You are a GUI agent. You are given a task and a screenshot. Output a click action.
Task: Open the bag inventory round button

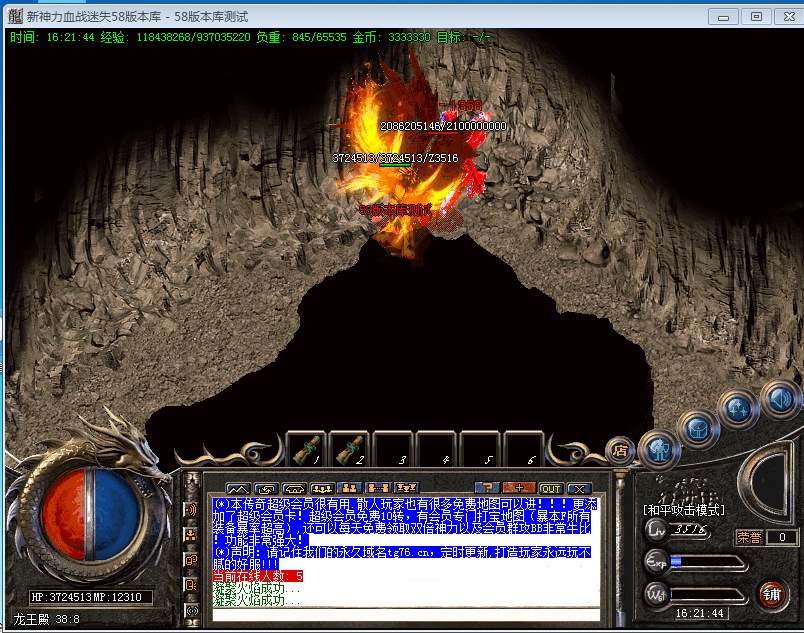click(698, 430)
